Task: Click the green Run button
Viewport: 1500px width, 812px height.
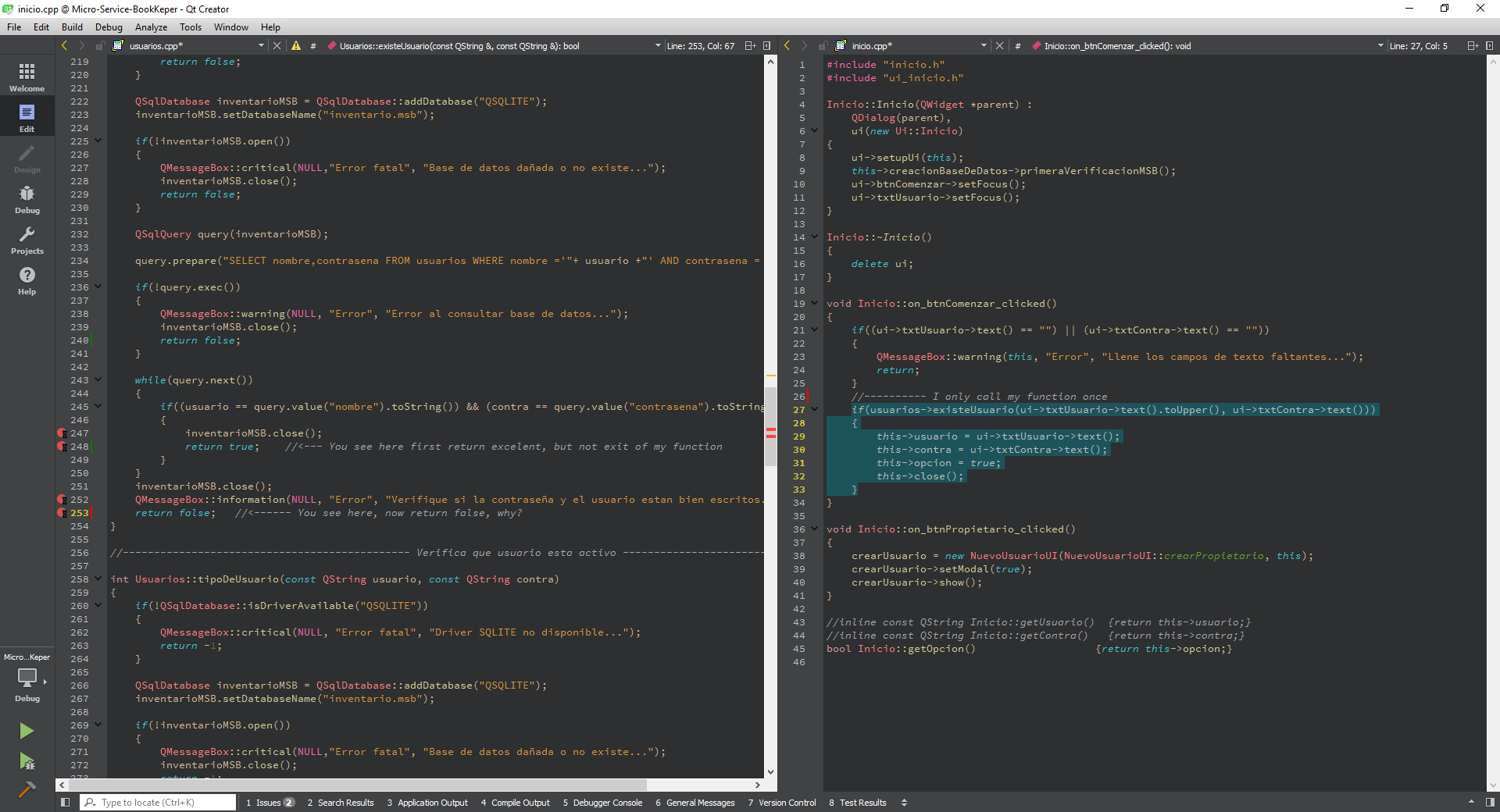Action: pos(27,731)
